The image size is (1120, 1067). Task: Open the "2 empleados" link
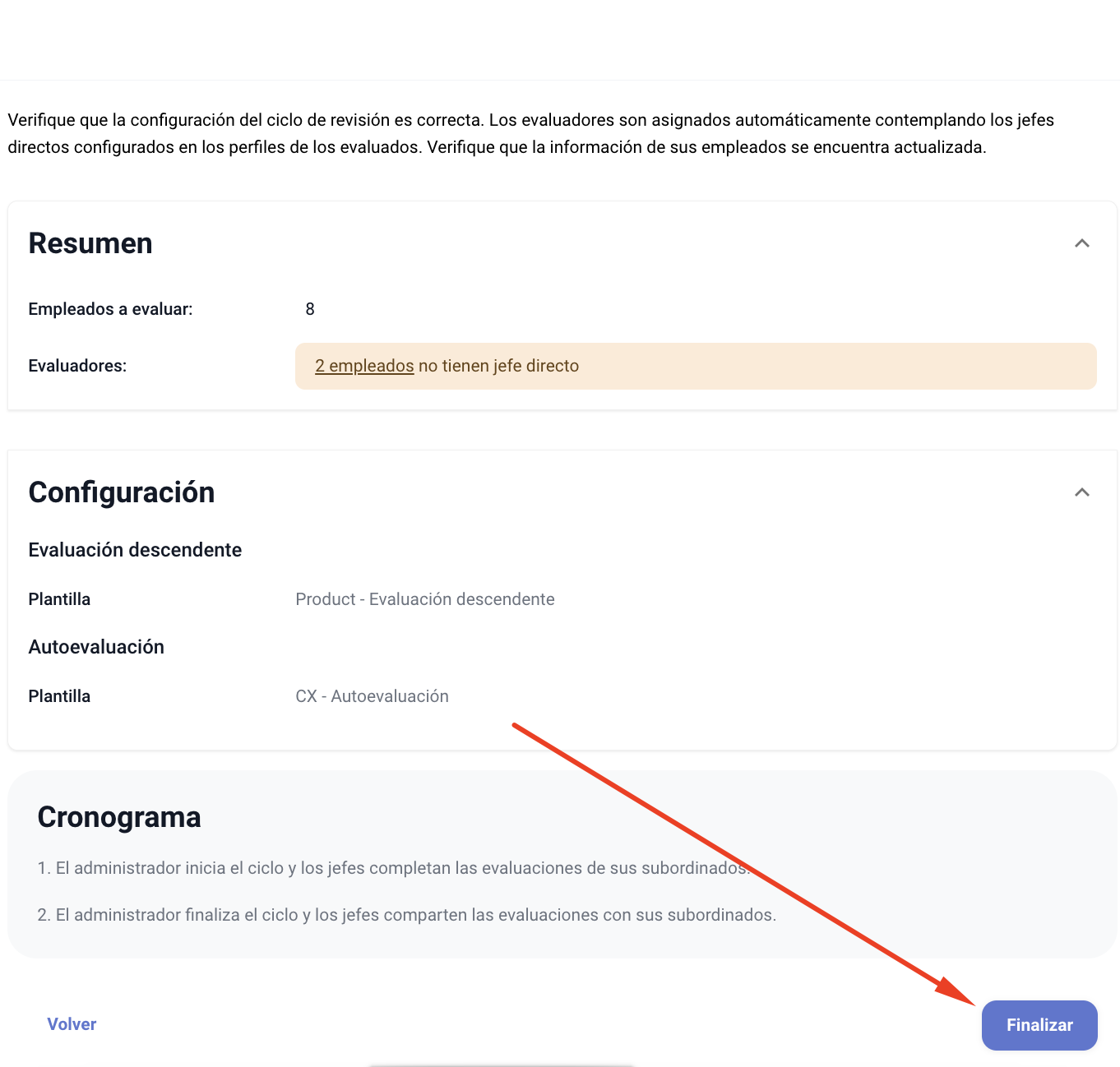364,366
